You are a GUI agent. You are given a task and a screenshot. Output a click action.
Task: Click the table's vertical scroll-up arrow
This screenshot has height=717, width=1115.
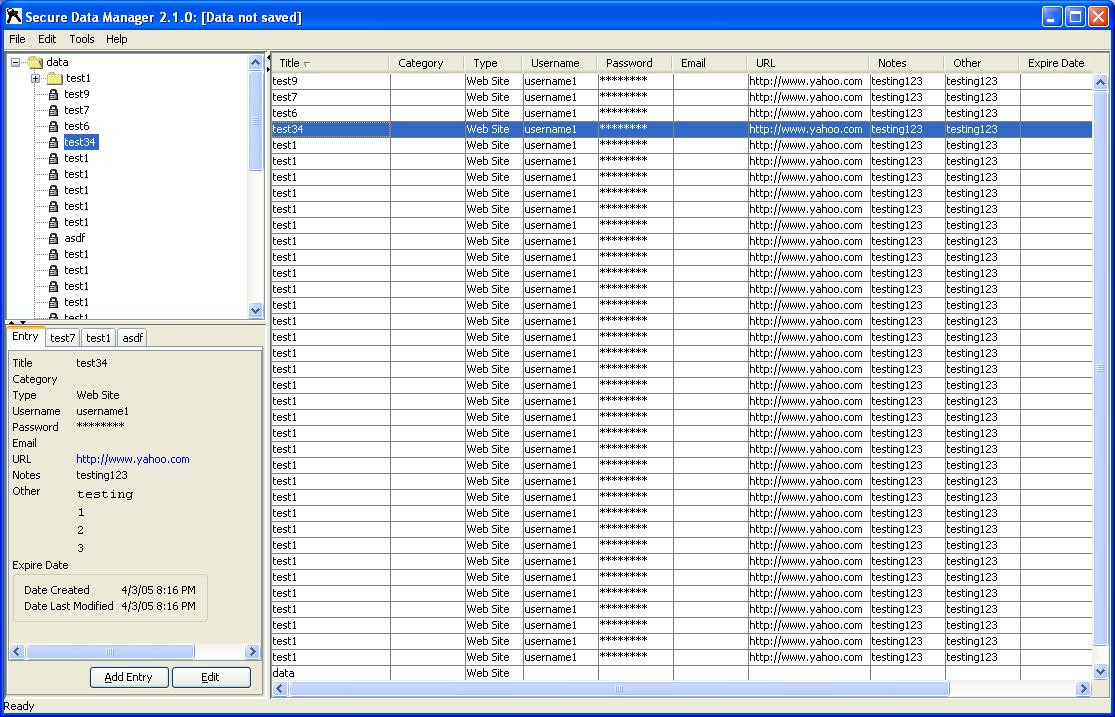click(x=1100, y=83)
